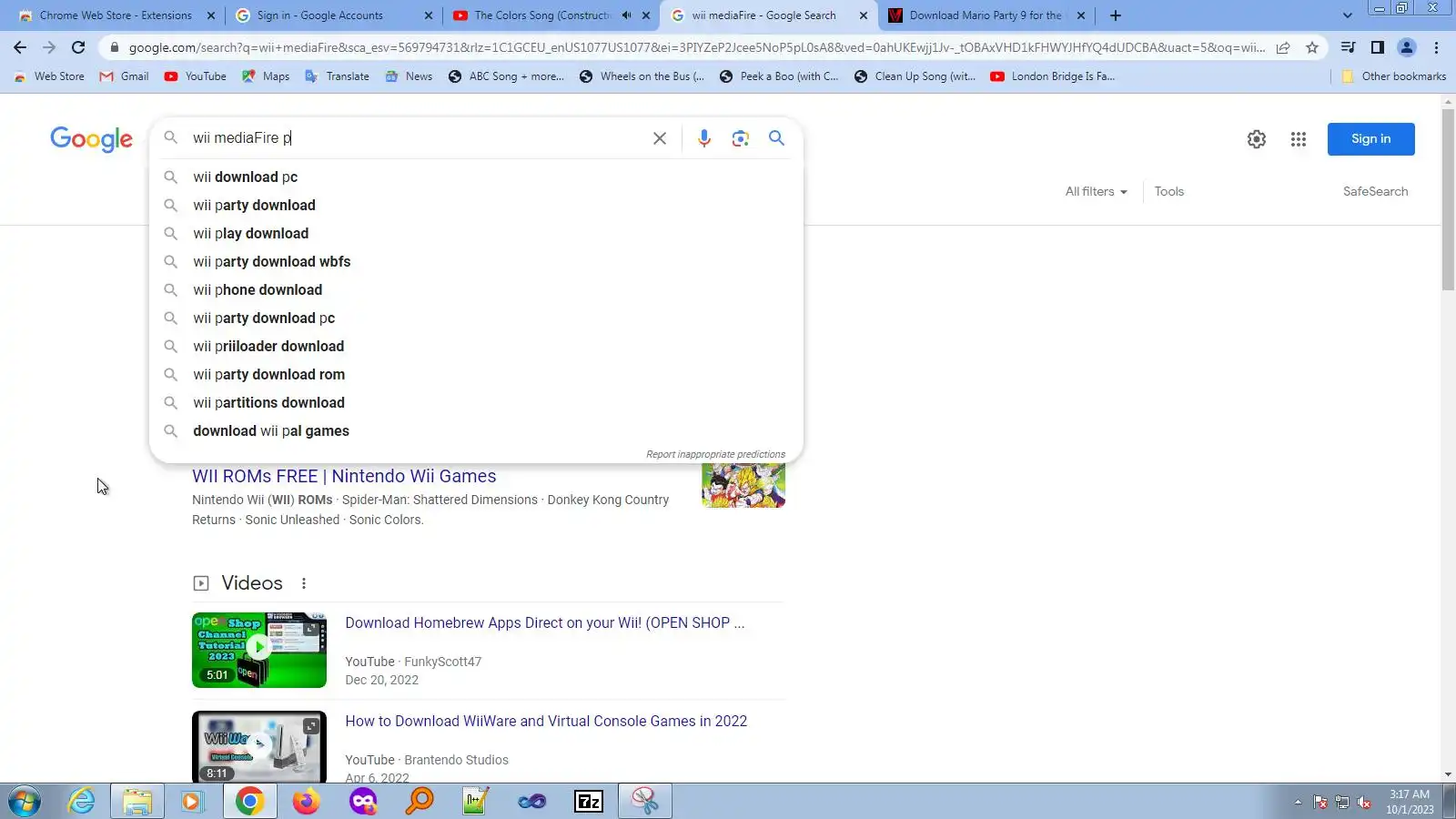Click in the Google search input field
The height and width of the screenshot is (819, 1456).
tap(414, 138)
